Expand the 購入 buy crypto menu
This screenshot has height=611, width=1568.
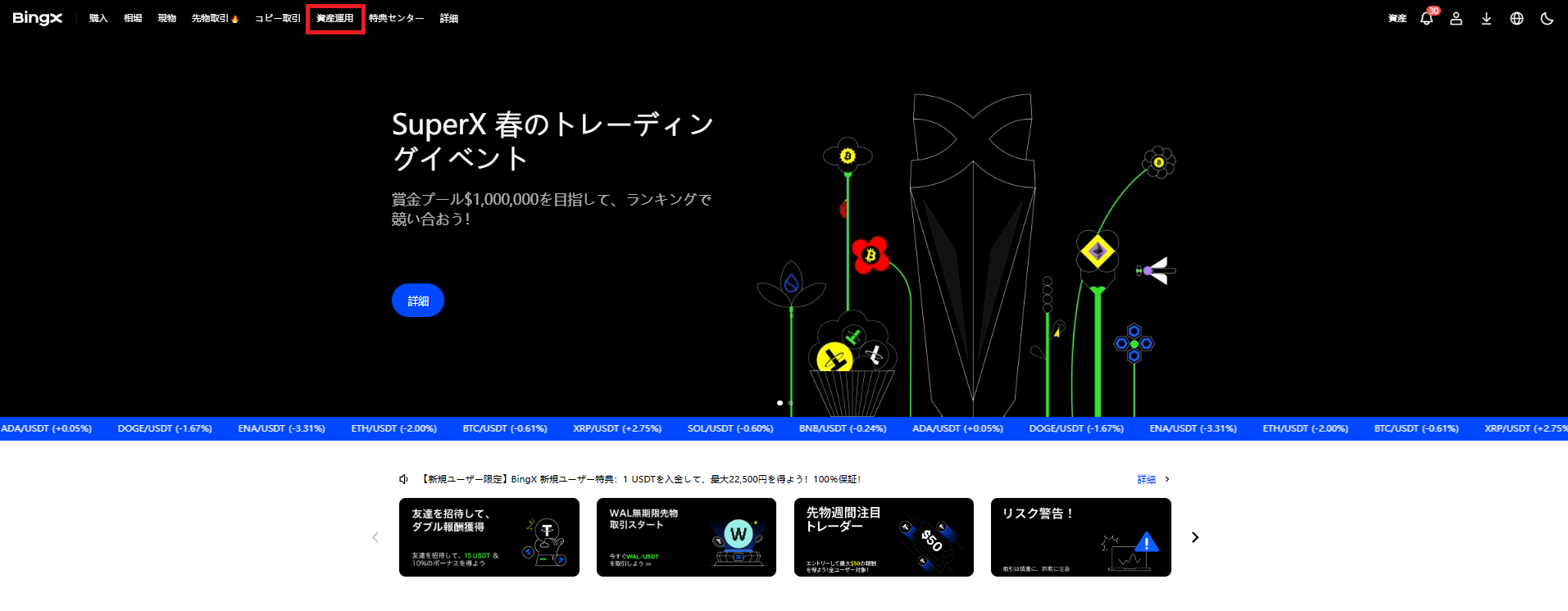click(x=98, y=18)
